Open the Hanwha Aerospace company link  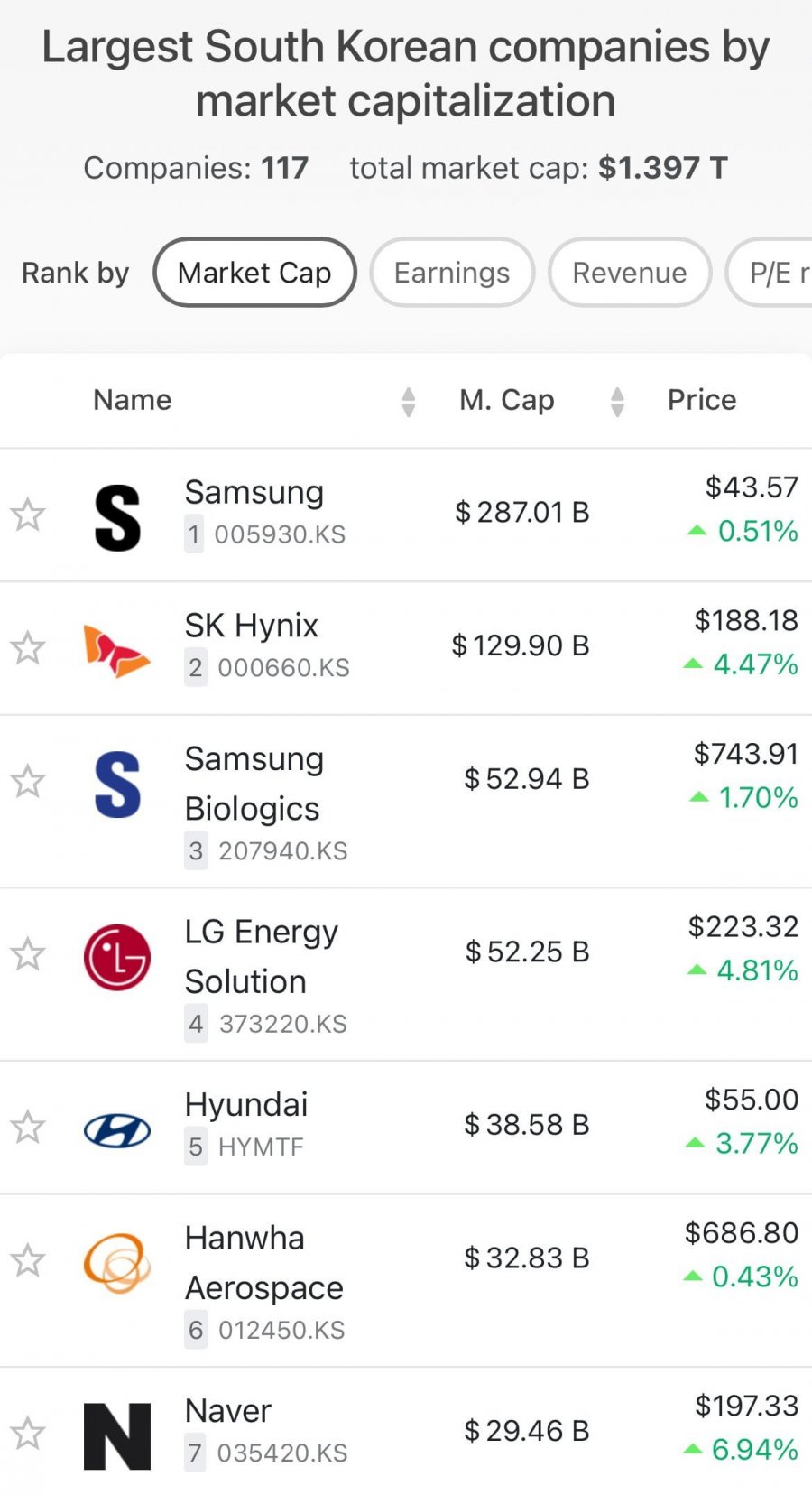263,1263
